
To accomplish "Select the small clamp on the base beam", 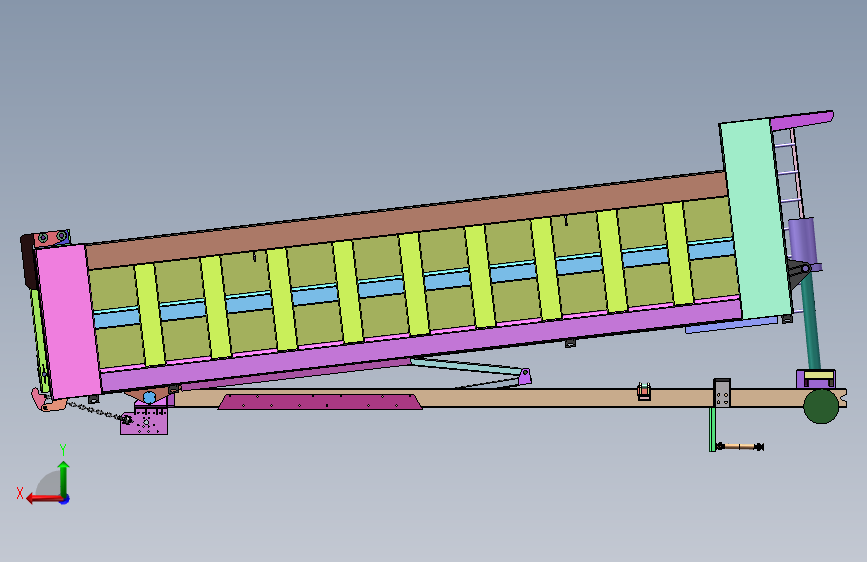I will (x=644, y=392).
